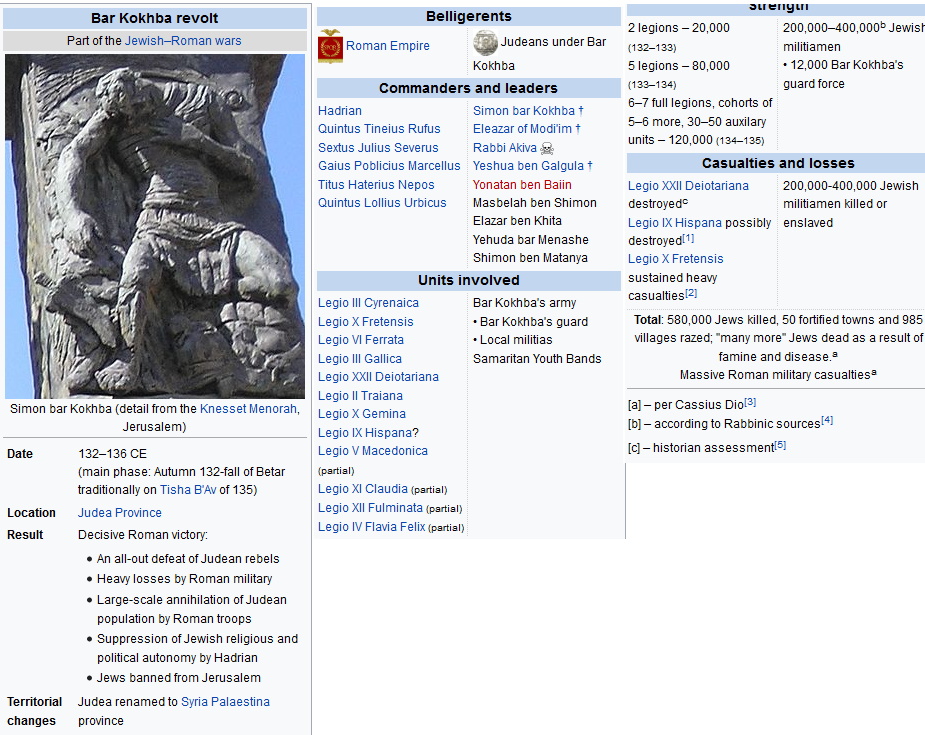Image resolution: width=925 pixels, height=735 pixels.
Task: Open citation [5] for historian assessment
Action: click(780, 446)
